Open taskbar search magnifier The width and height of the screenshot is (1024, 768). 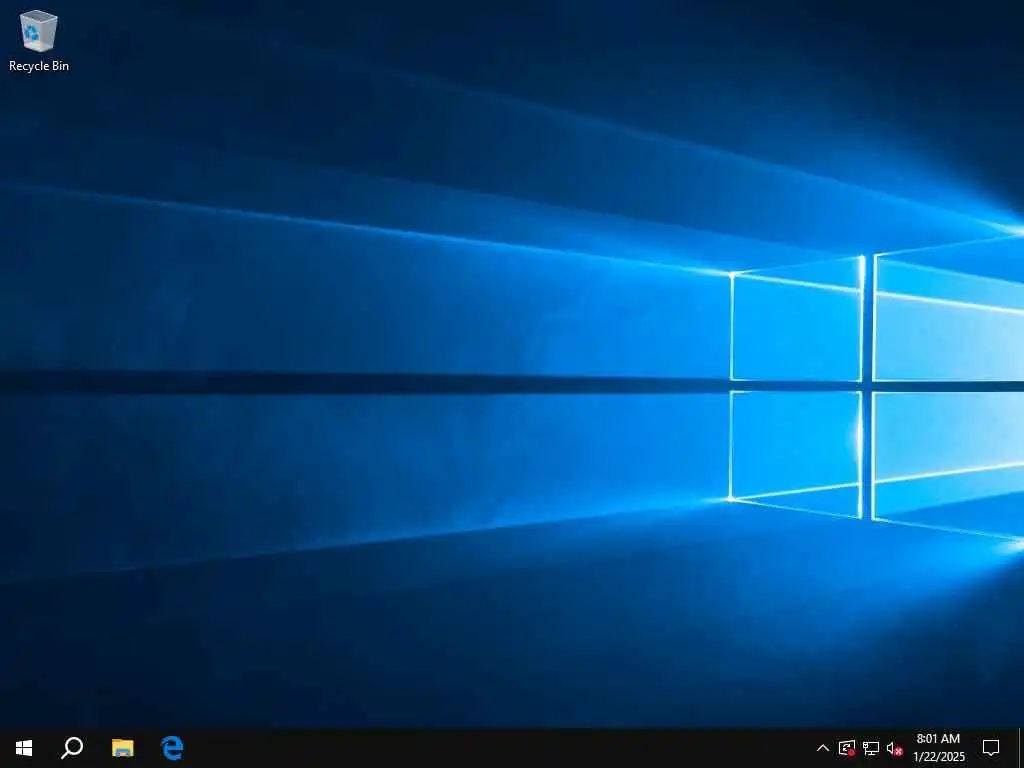click(x=72, y=748)
